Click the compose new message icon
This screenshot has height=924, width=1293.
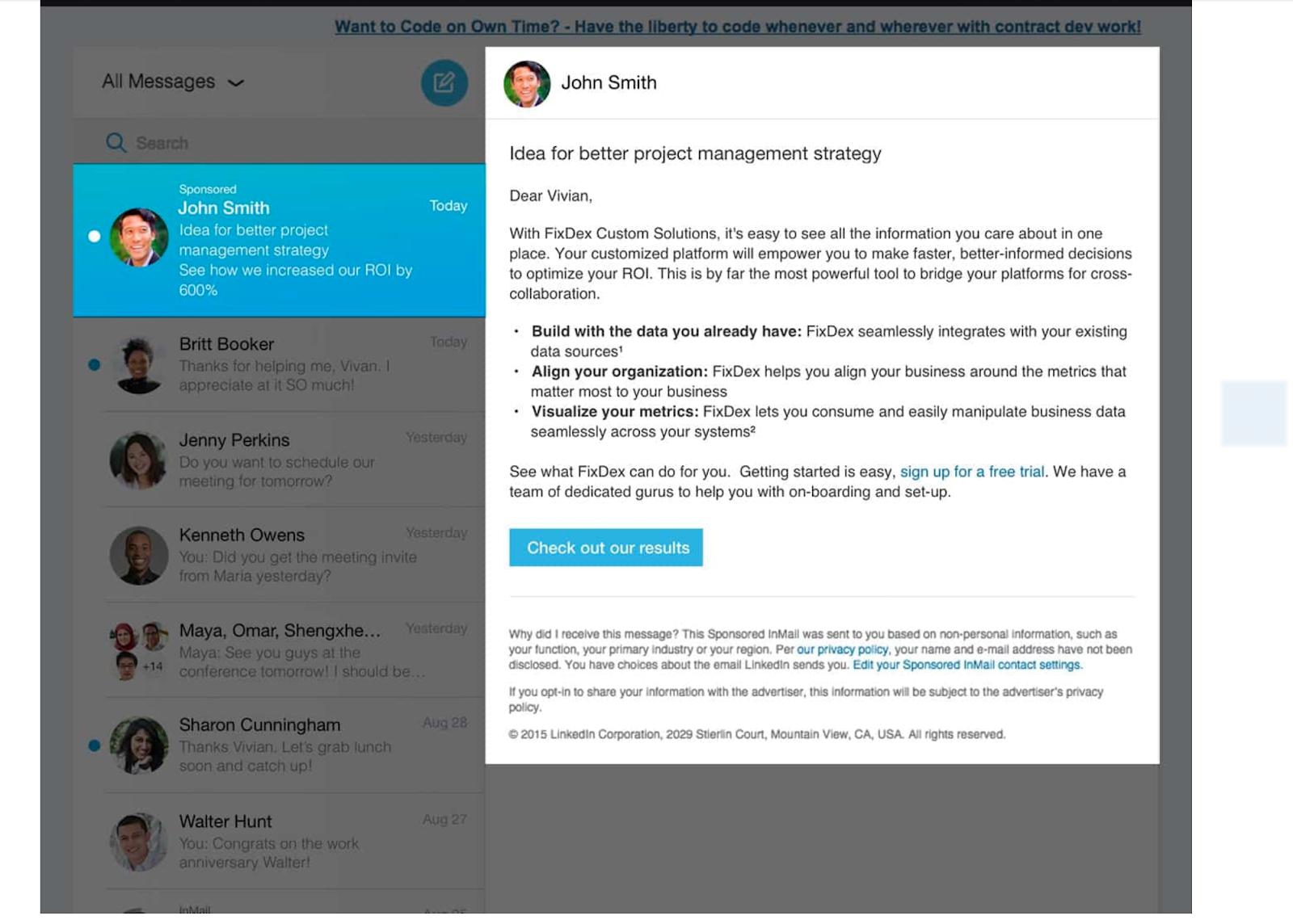pyautogui.click(x=444, y=82)
